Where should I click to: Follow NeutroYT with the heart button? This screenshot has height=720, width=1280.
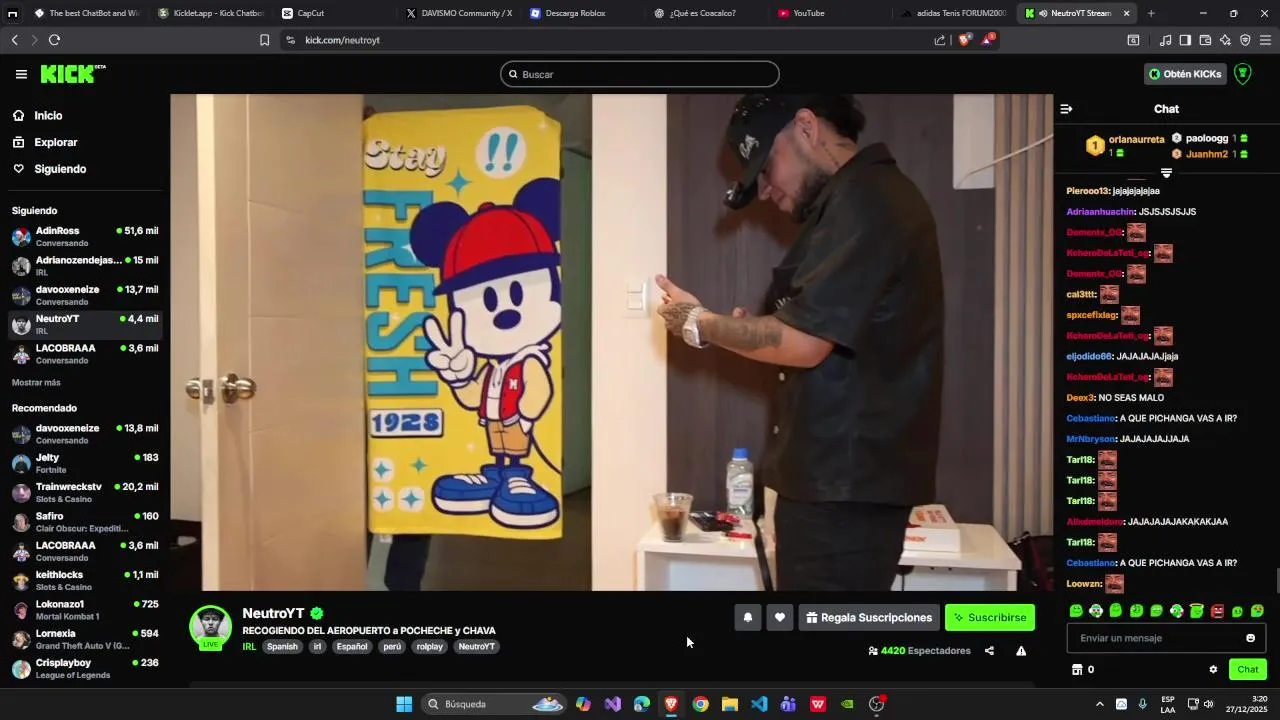tap(780, 618)
